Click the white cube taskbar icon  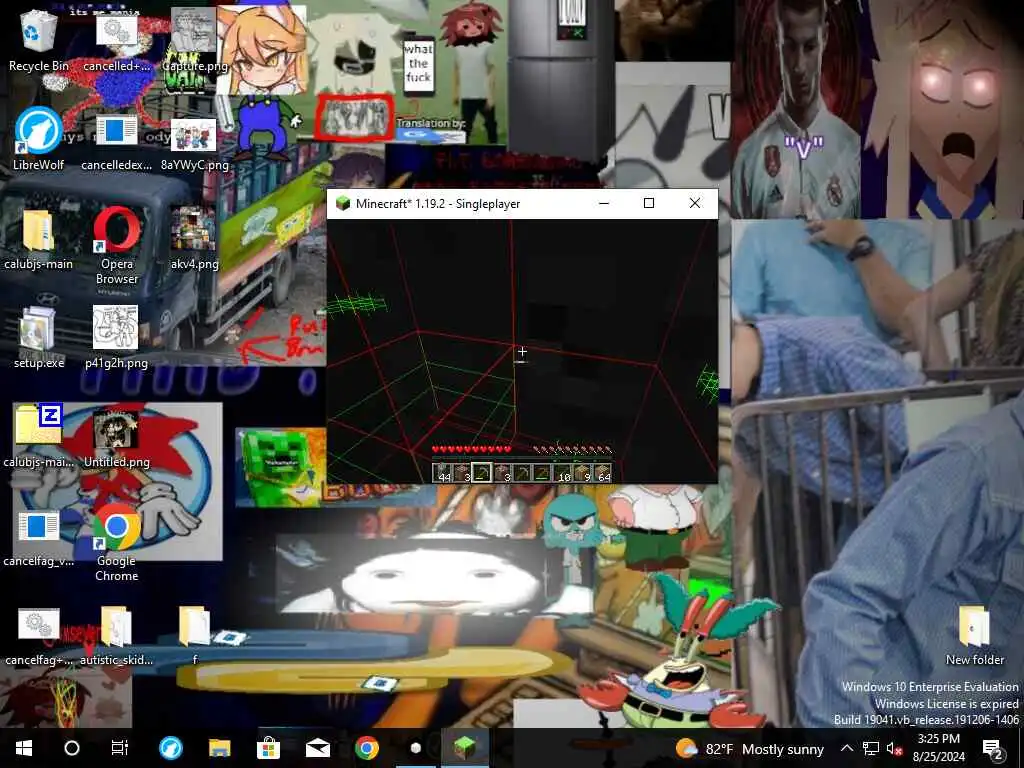(415, 748)
